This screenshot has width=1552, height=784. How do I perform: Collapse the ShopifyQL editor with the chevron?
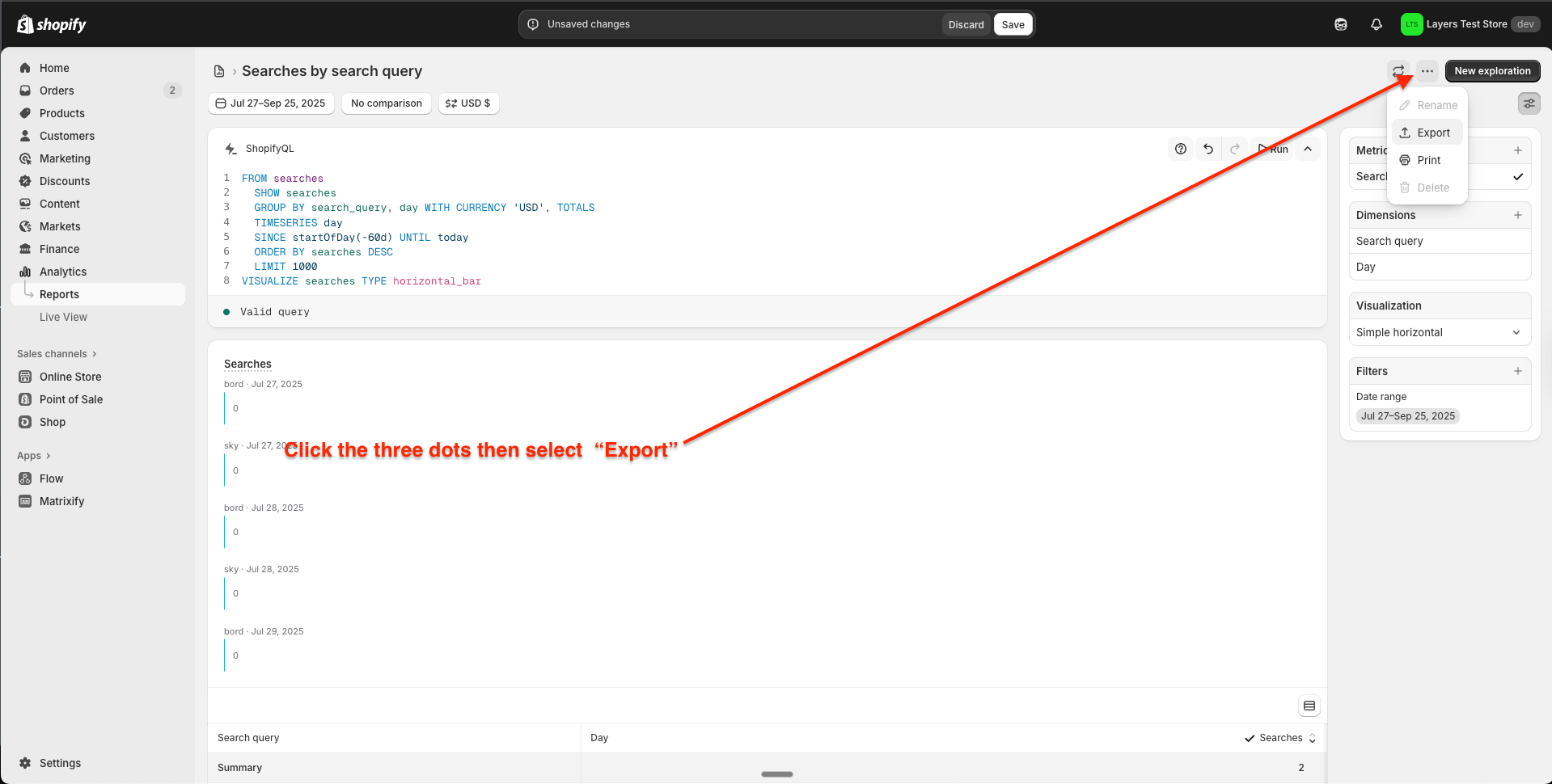(x=1308, y=149)
